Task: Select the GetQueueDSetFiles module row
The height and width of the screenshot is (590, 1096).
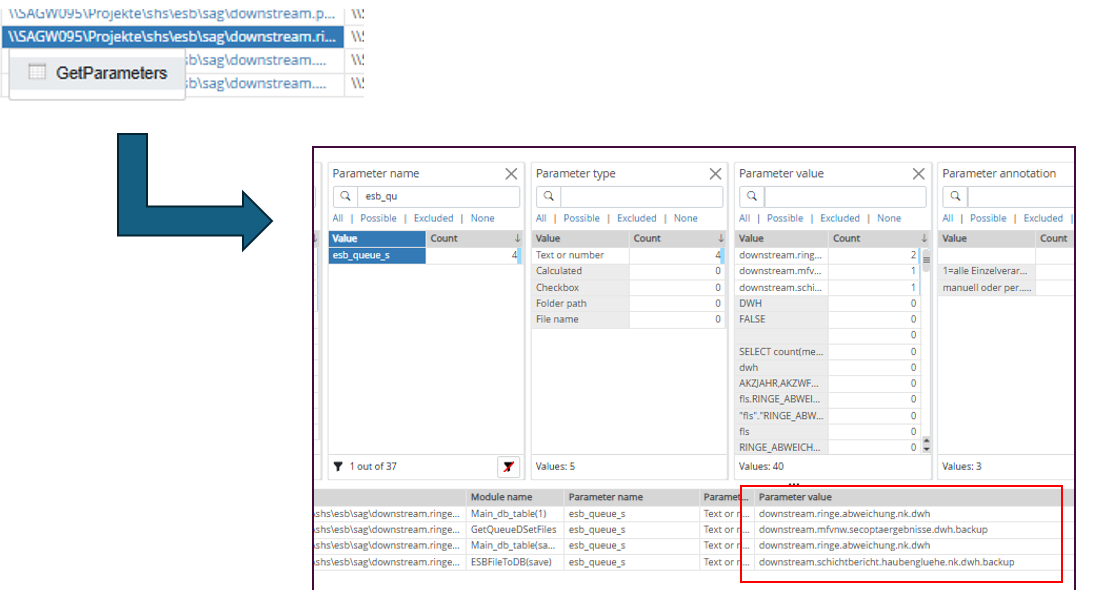Action: pyautogui.click(x=512, y=529)
